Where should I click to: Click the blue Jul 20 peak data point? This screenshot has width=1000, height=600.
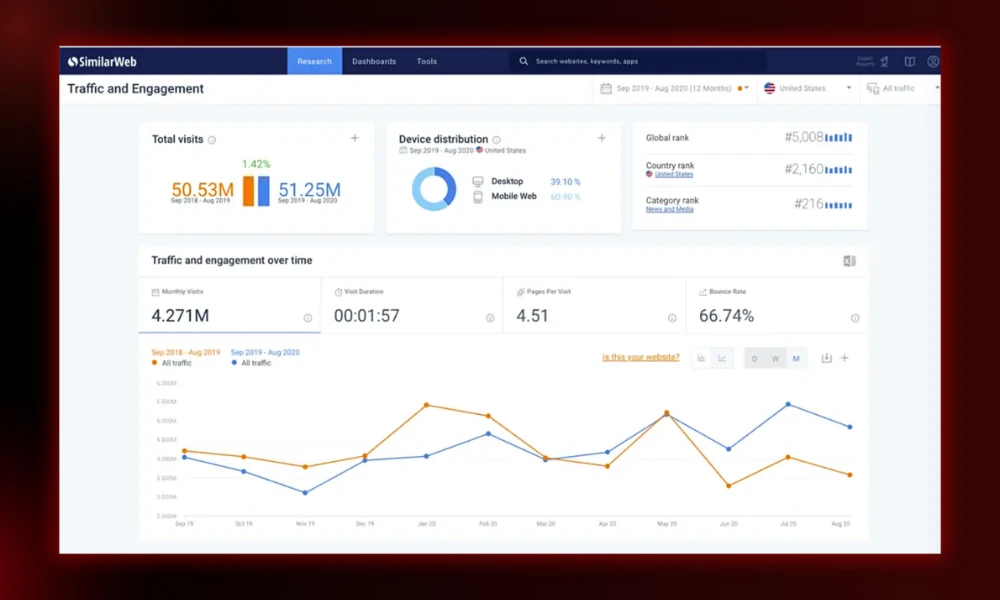788,404
